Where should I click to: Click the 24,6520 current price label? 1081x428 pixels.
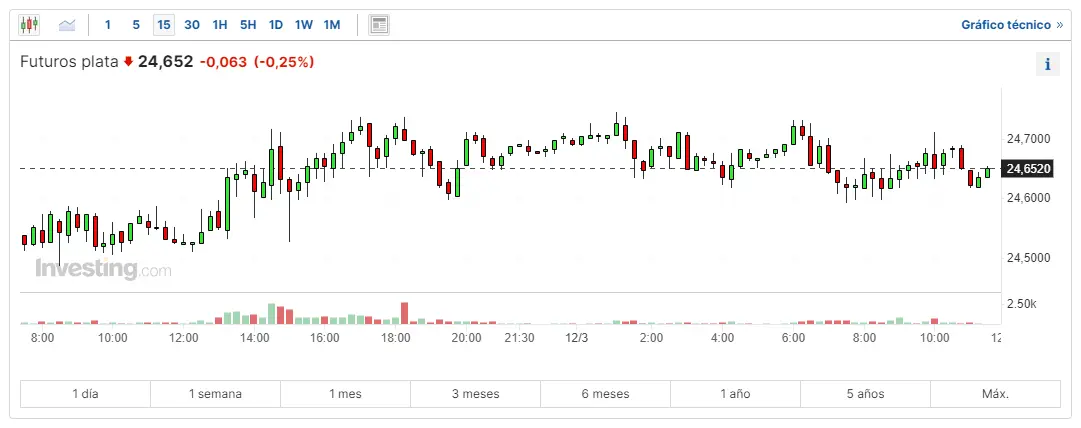point(1029,169)
